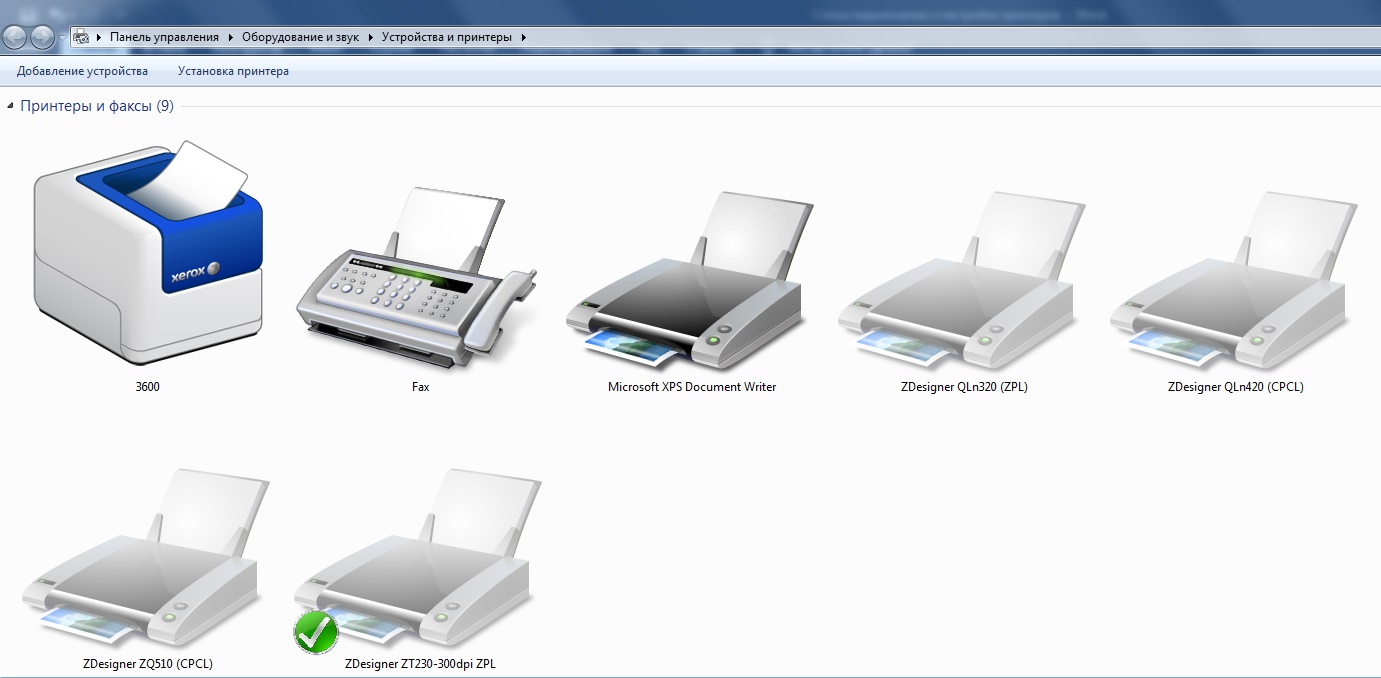This screenshot has height=678, width=1381.
Task: Navigate to "Панель управления" breadcrumb
Action: pyautogui.click(x=164, y=37)
